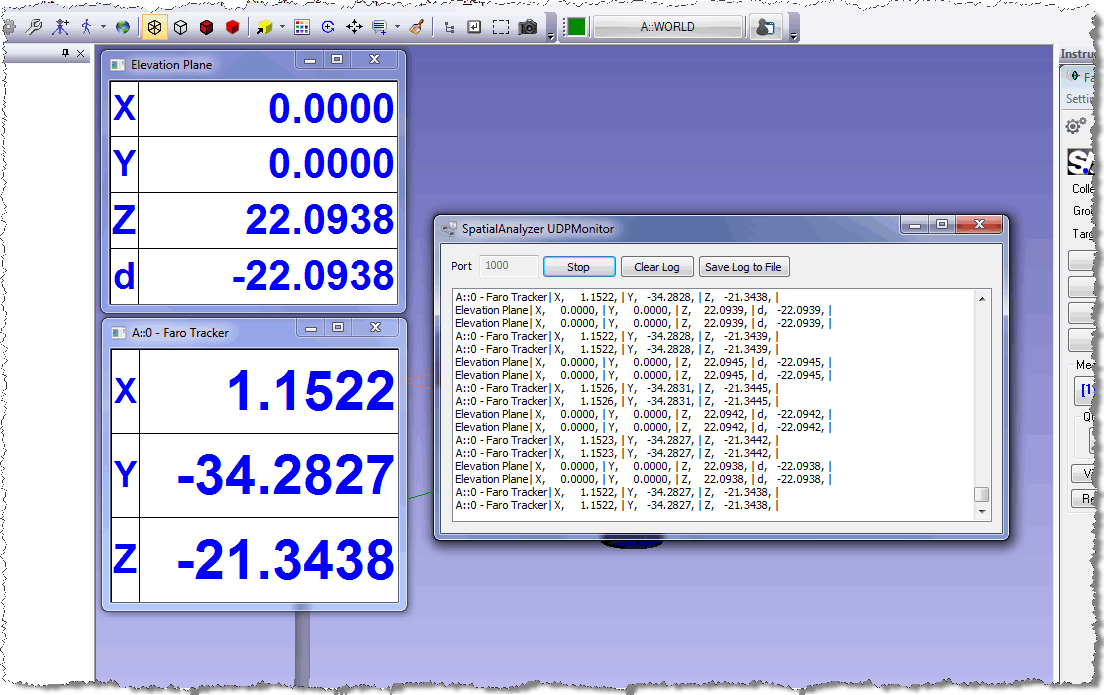This screenshot has height=695, width=1104.
Task: Click the paintbrush icon in toolbar
Action: click(417, 27)
